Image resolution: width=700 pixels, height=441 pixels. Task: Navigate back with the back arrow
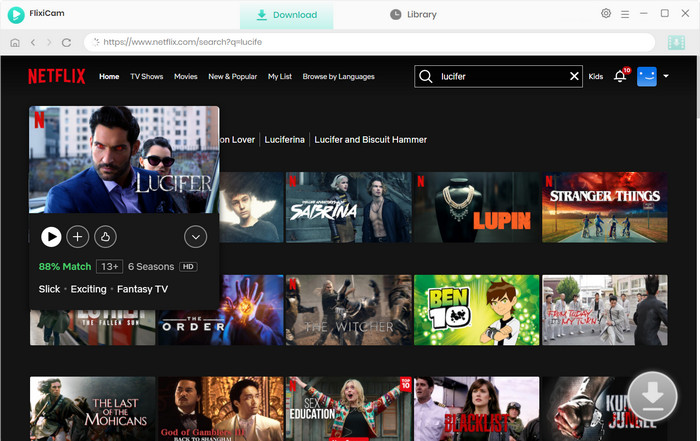pyautogui.click(x=33, y=42)
